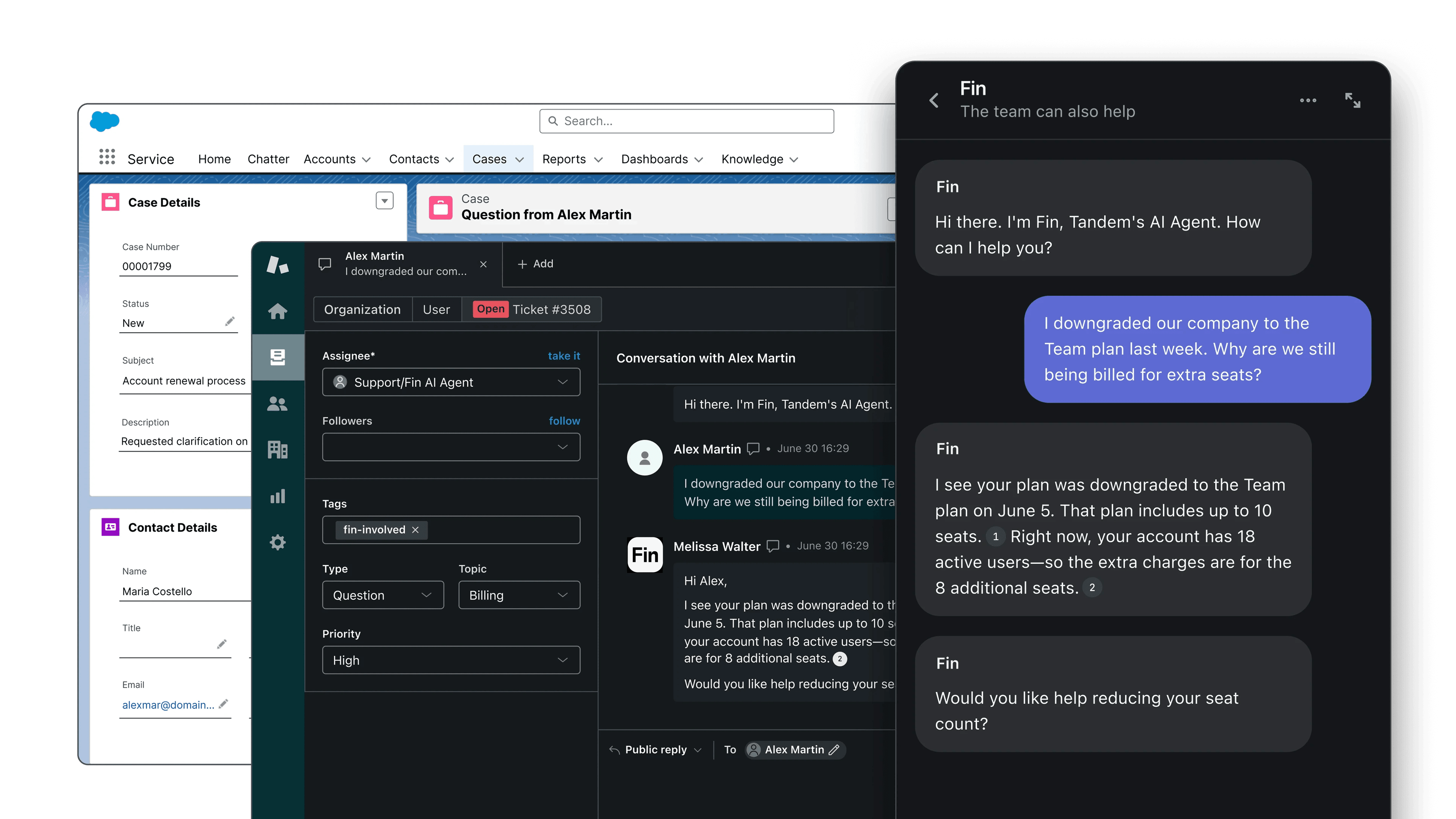Click Contact Details card icon
Viewport: 1456px width, 819px height.
[110, 527]
